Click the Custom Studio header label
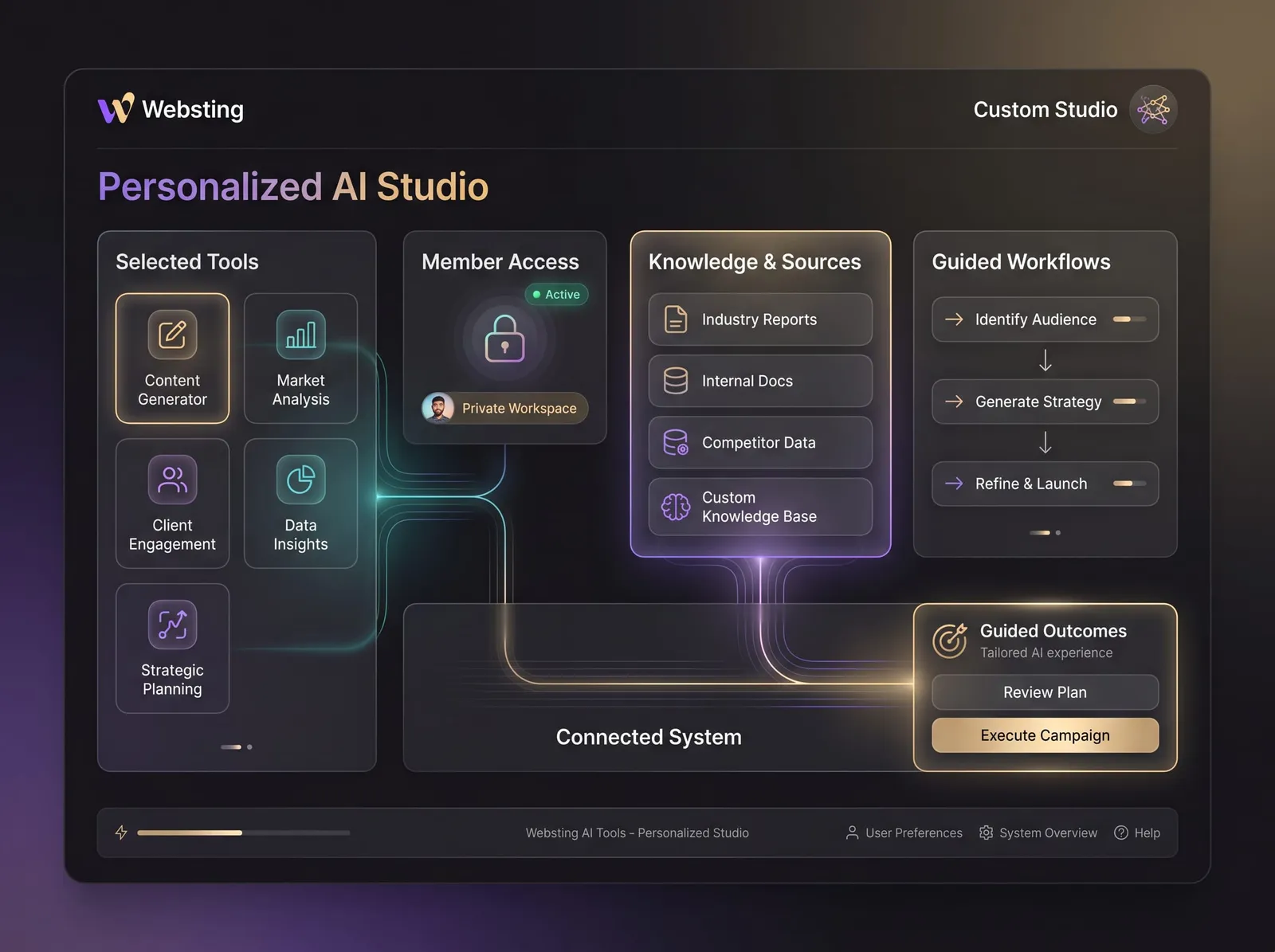Screen dimensions: 1275x952 [x=1045, y=109]
